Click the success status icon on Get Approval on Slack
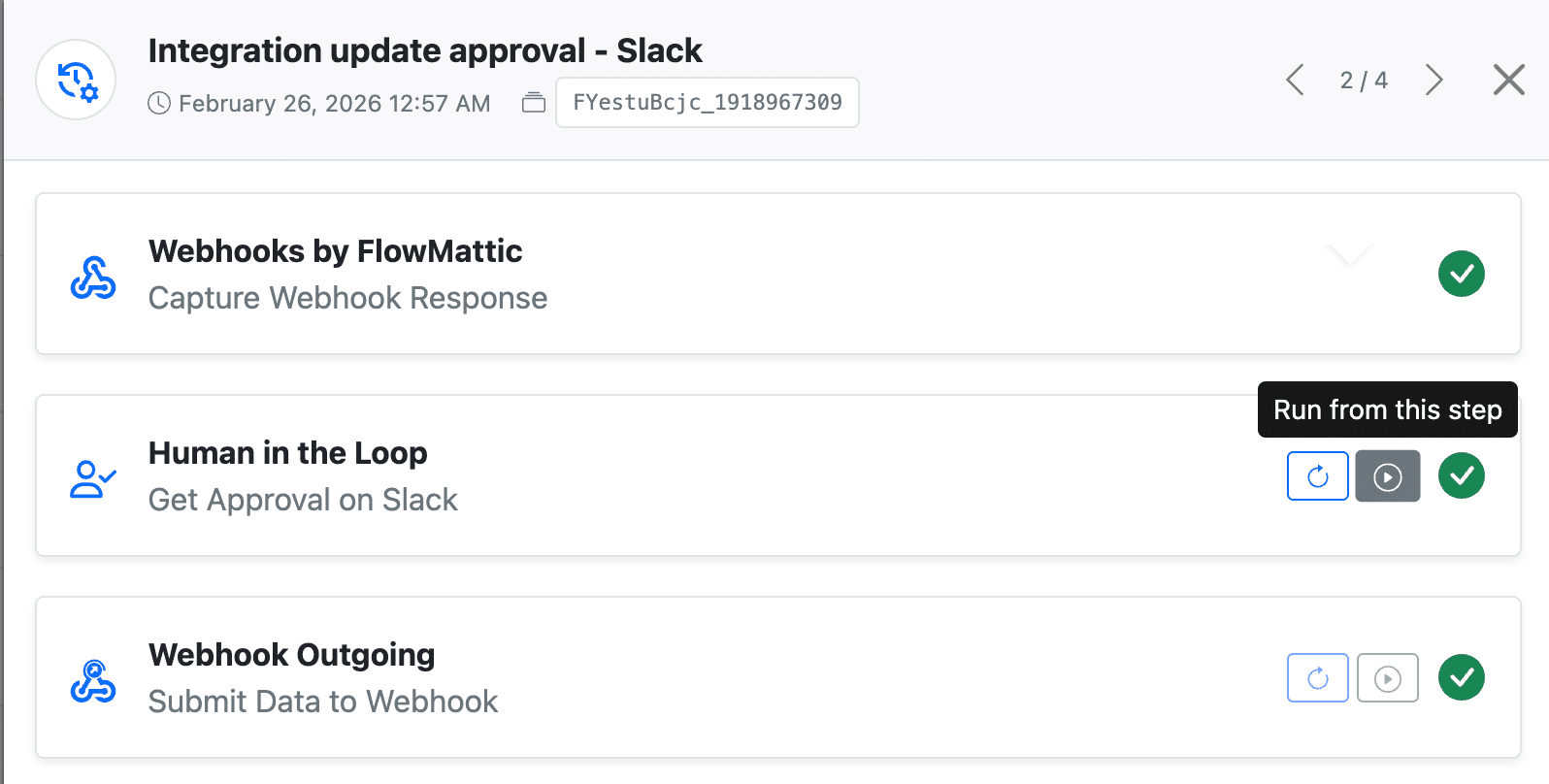Image resolution: width=1549 pixels, height=784 pixels. click(1462, 476)
